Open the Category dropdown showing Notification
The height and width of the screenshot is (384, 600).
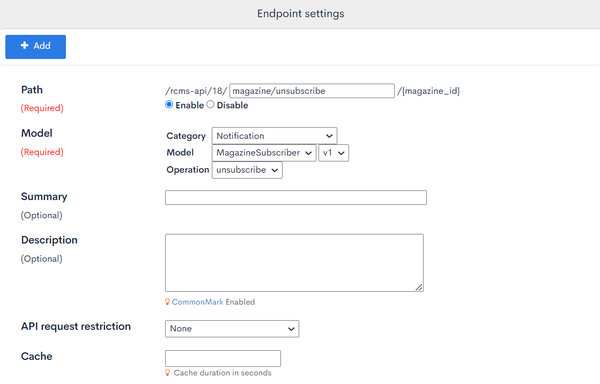click(274, 136)
